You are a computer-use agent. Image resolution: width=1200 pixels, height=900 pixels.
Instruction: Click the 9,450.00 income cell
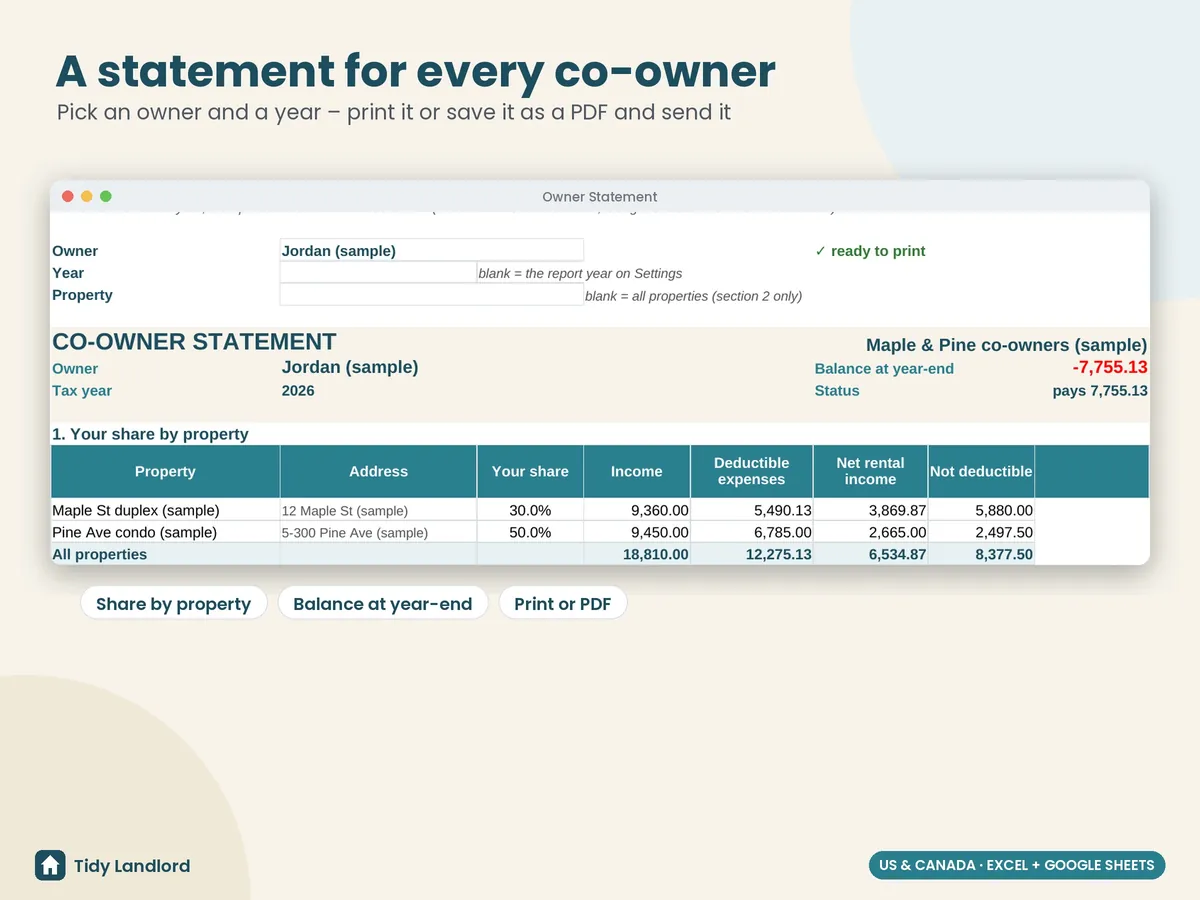pos(637,532)
